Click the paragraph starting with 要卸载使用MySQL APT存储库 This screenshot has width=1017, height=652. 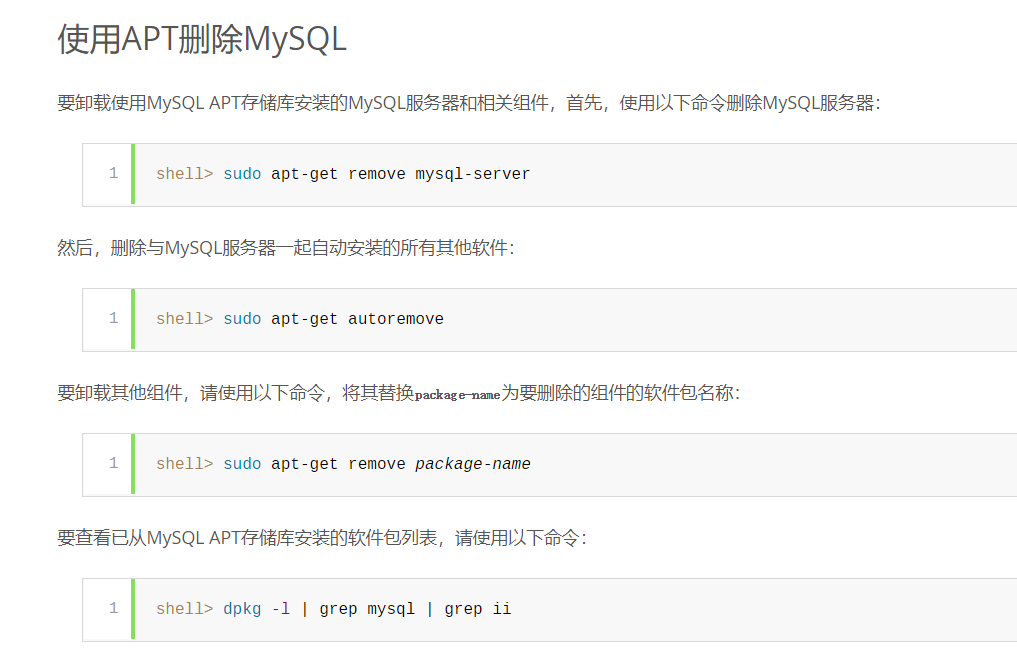coord(469,103)
